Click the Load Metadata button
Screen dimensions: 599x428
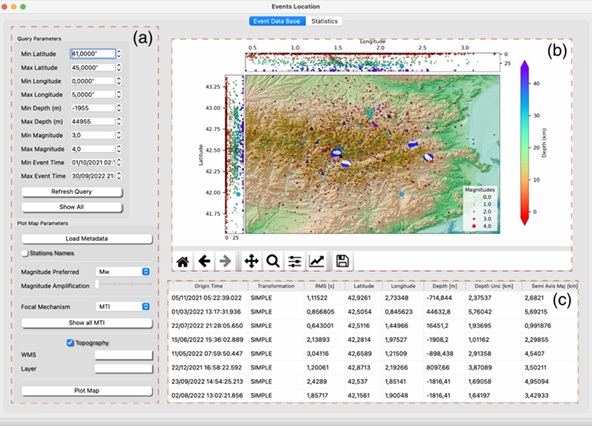(87, 239)
